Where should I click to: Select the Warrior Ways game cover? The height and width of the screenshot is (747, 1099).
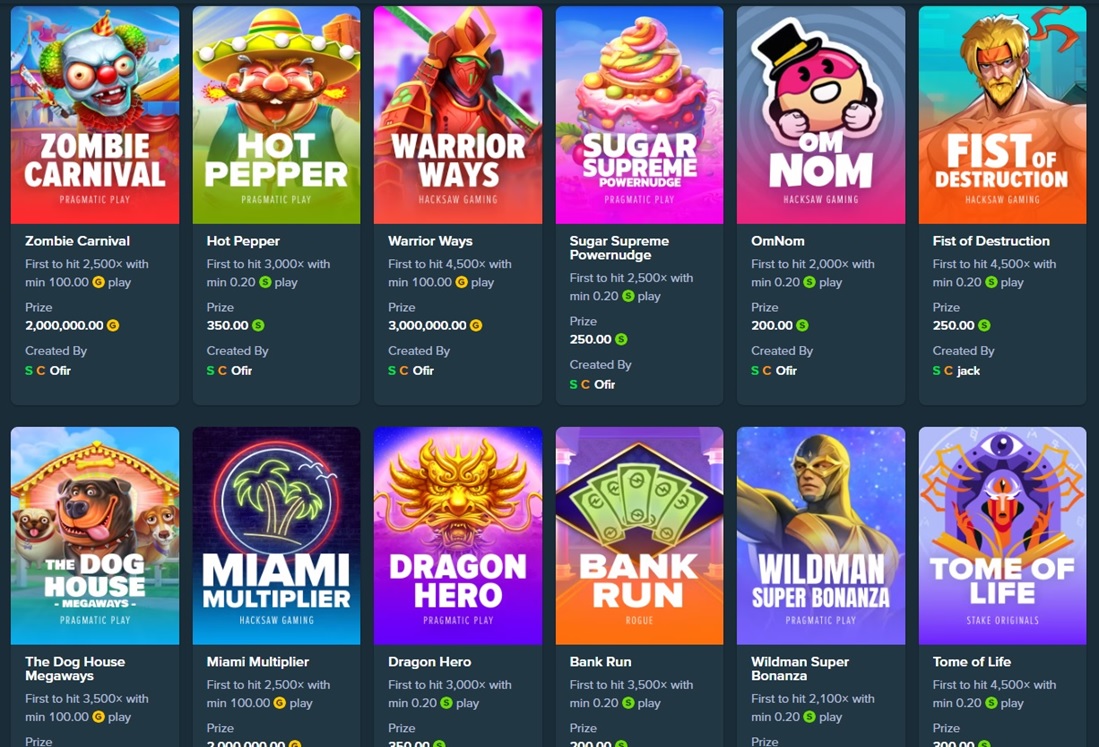(458, 115)
